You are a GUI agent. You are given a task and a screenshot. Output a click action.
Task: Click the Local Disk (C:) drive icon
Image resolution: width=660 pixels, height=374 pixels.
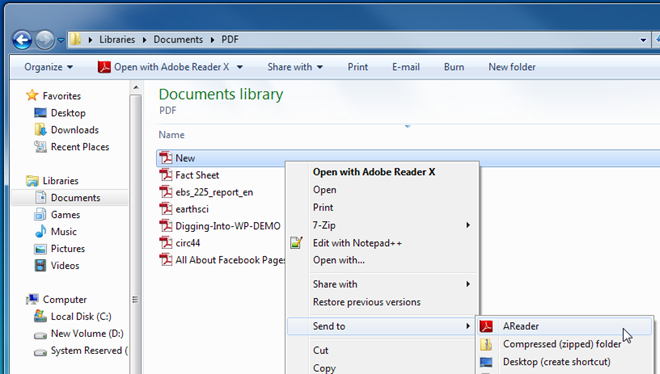click(40, 316)
